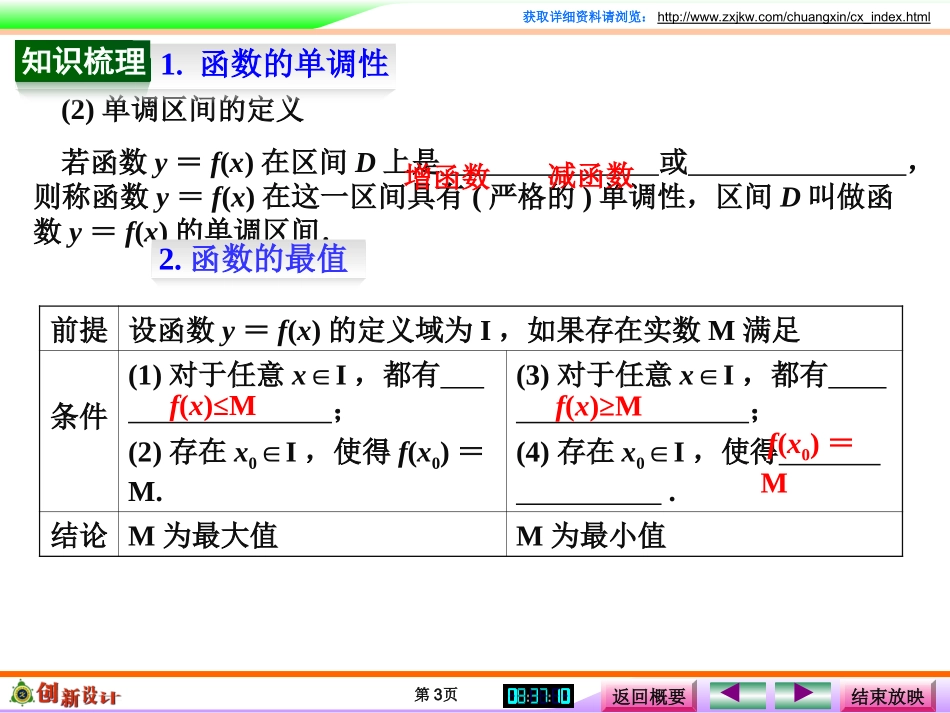Image resolution: width=950 pixels, height=713 pixels.
Task: Click the red answer f(x₀) = M
Action: (x=807, y=463)
